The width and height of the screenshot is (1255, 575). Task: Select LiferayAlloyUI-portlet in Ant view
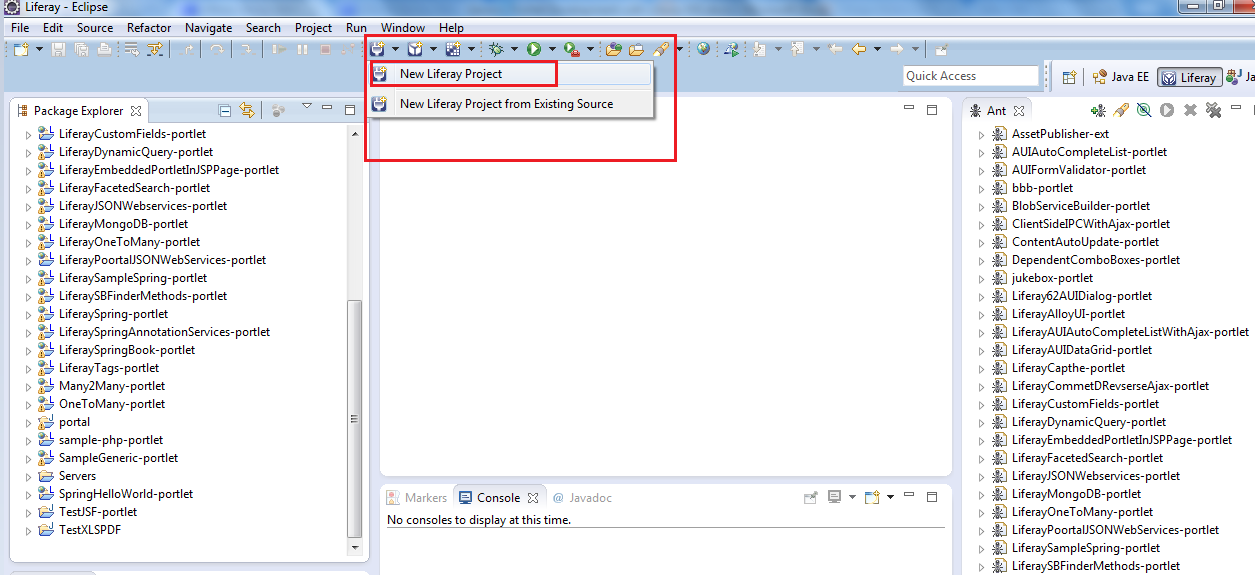[1069, 314]
